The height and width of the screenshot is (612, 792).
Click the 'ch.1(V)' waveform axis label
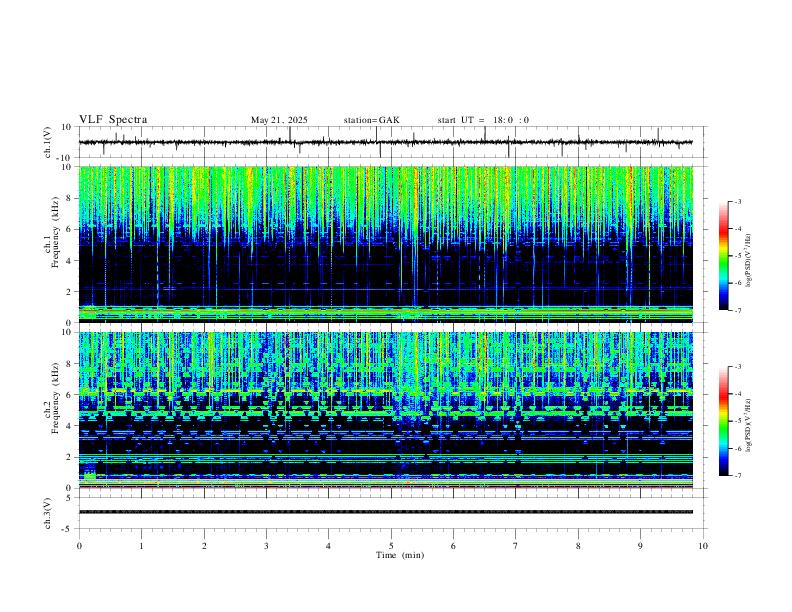tap(48, 142)
